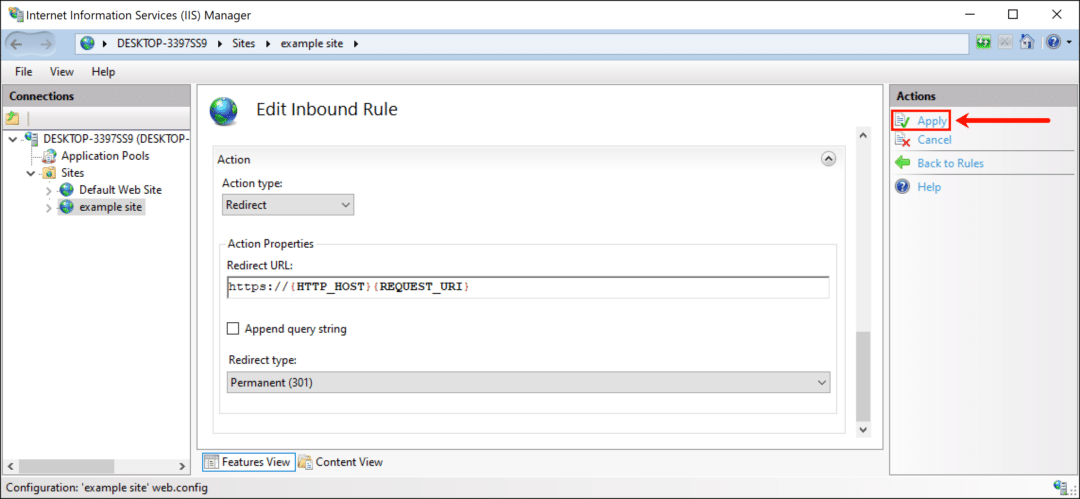Viewport: 1080px width, 499px height.
Task: Click the server computer icon in tree
Action: [32, 139]
